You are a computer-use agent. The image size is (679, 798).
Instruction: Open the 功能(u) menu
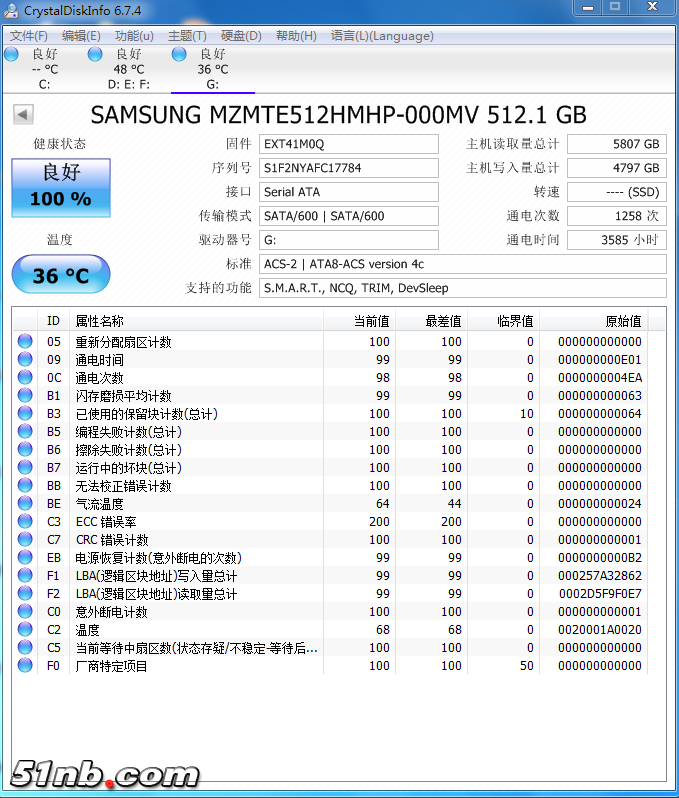(x=134, y=36)
